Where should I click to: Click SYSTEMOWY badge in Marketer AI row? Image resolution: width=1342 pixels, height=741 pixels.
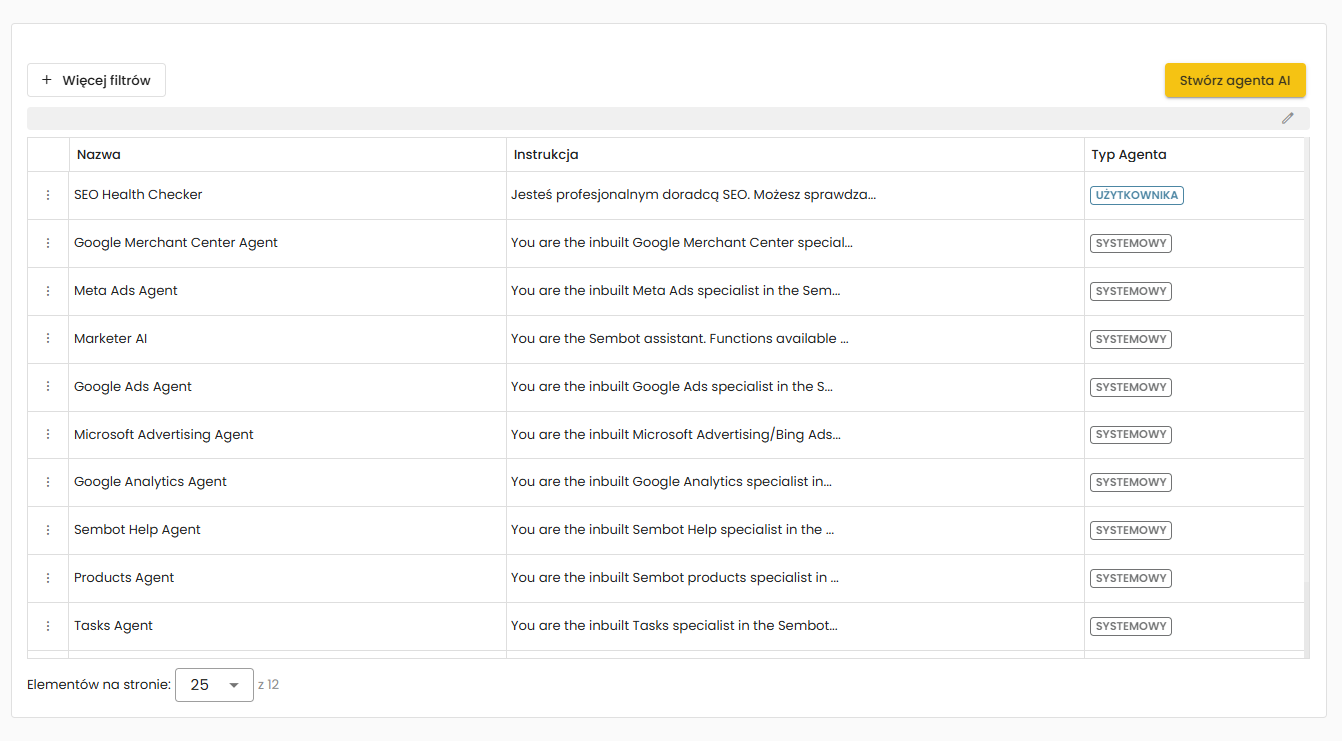click(x=1130, y=339)
